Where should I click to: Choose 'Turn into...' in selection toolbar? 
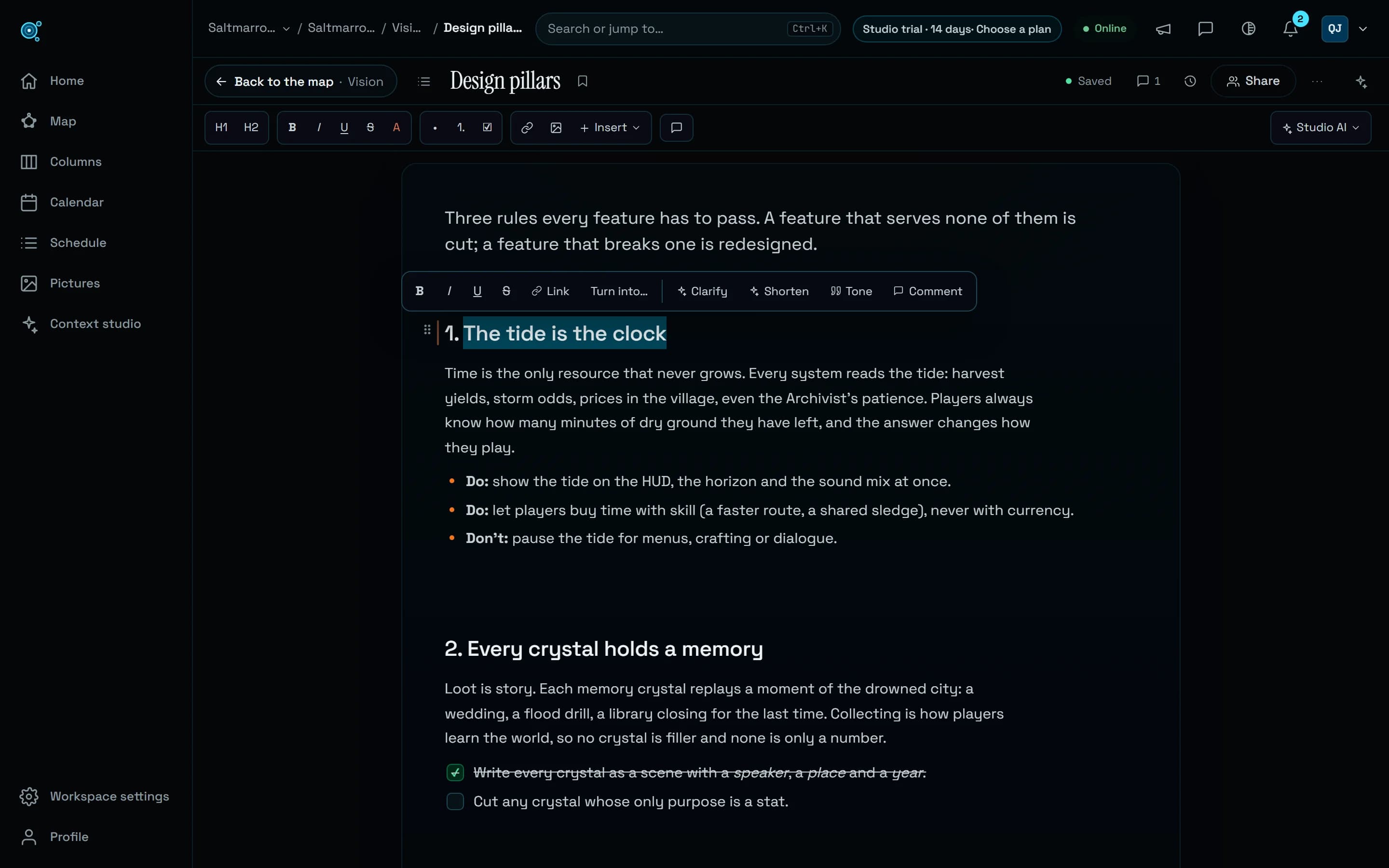click(619, 291)
